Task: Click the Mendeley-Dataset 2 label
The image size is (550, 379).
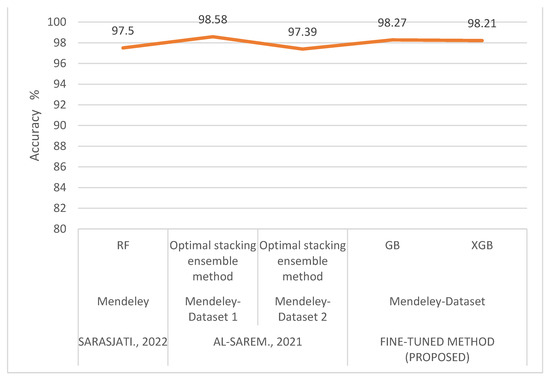Action: 302,309
